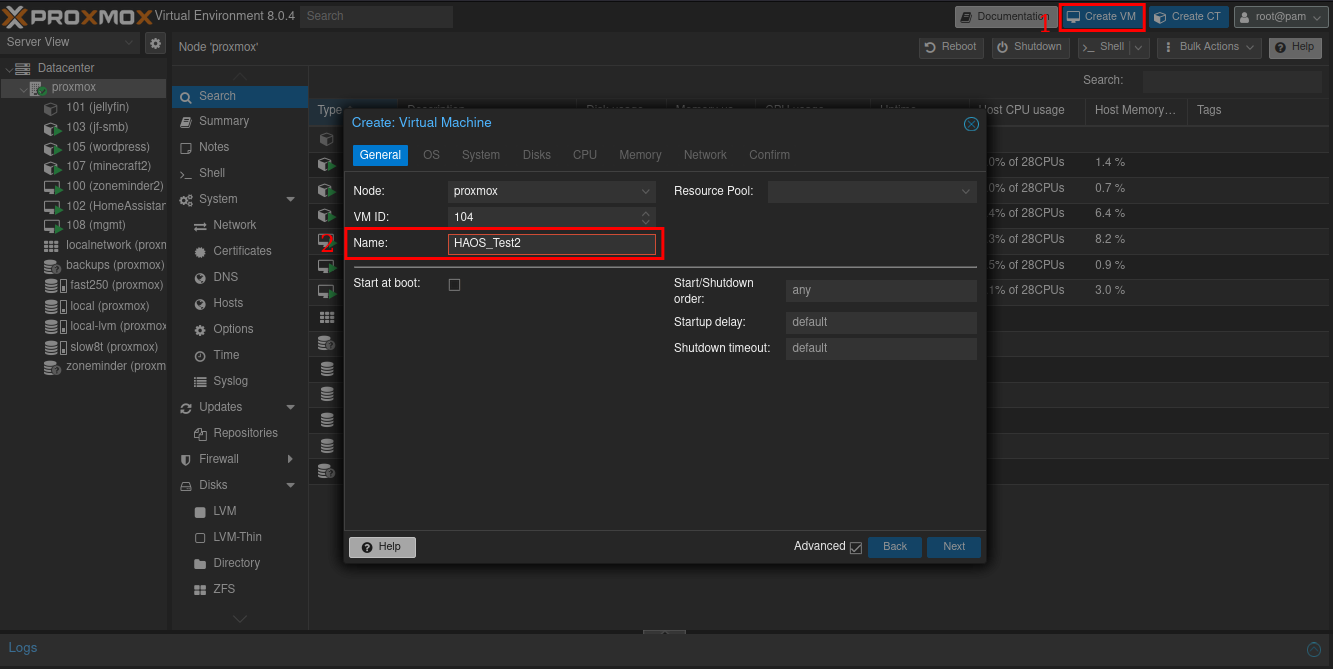Screen dimensions: 1333x669
Task: Expand the Firewall section arrow
Action: point(291,459)
